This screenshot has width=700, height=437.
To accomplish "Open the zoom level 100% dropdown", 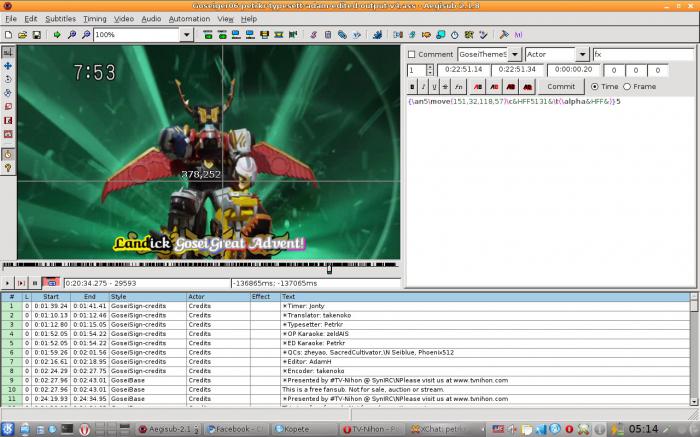I will 187,34.
